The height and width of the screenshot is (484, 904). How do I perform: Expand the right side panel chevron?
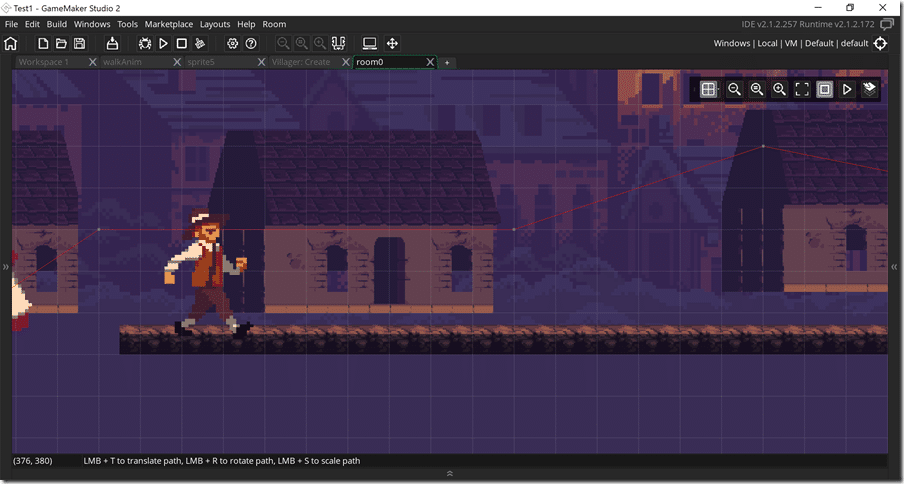pos(894,266)
